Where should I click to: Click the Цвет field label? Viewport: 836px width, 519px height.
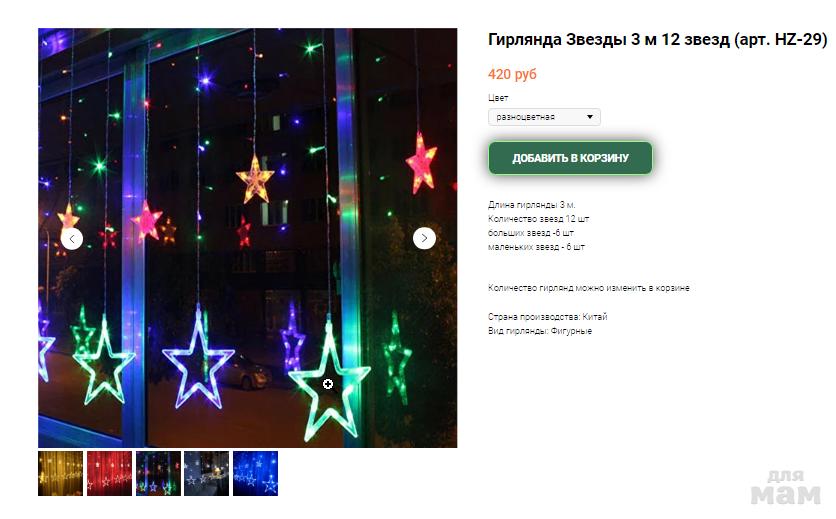(x=498, y=98)
